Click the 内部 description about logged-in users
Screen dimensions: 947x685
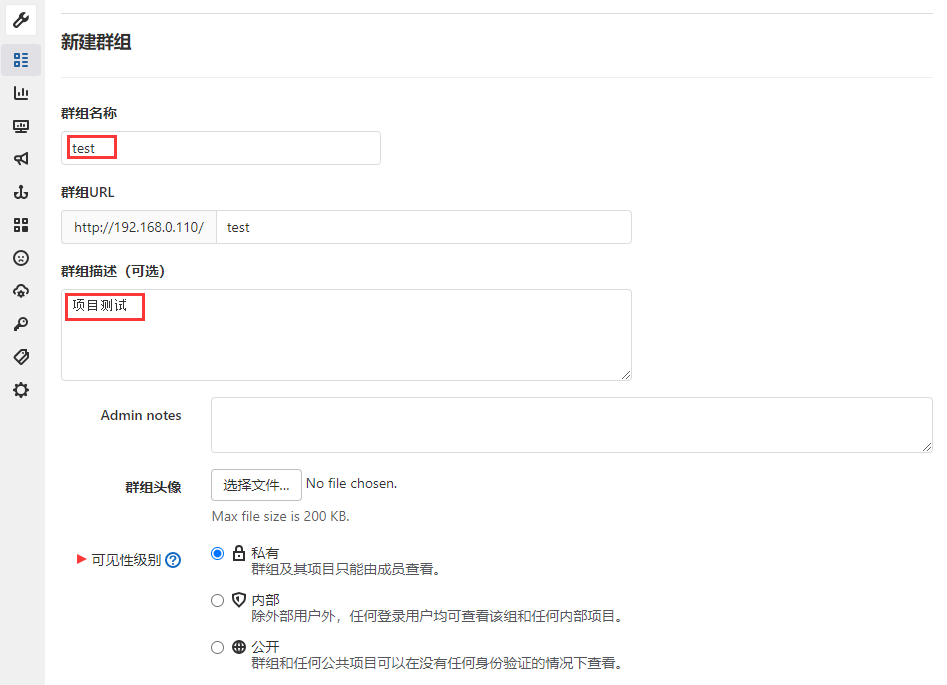[437, 616]
